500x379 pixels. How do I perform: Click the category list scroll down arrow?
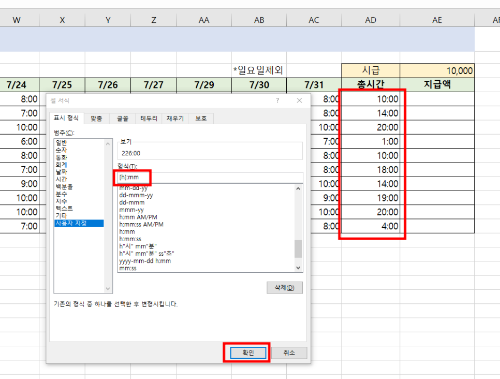108,289
